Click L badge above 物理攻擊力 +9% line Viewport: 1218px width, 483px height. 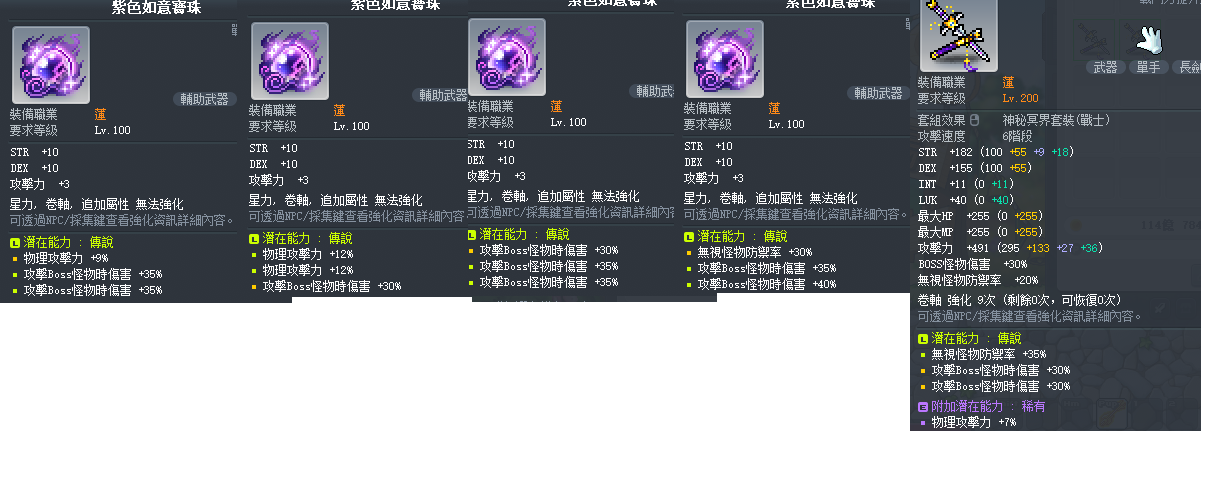pos(15,243)
